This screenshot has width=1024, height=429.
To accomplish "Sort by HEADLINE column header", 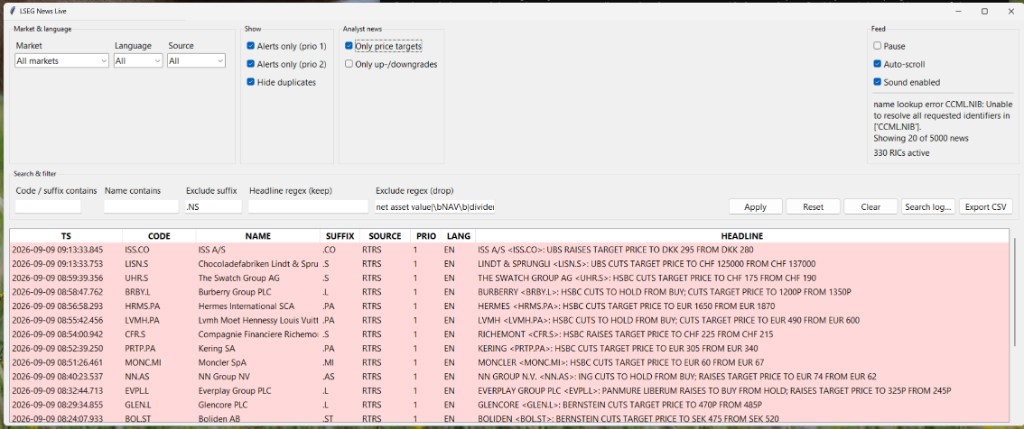I will point(742,236).
